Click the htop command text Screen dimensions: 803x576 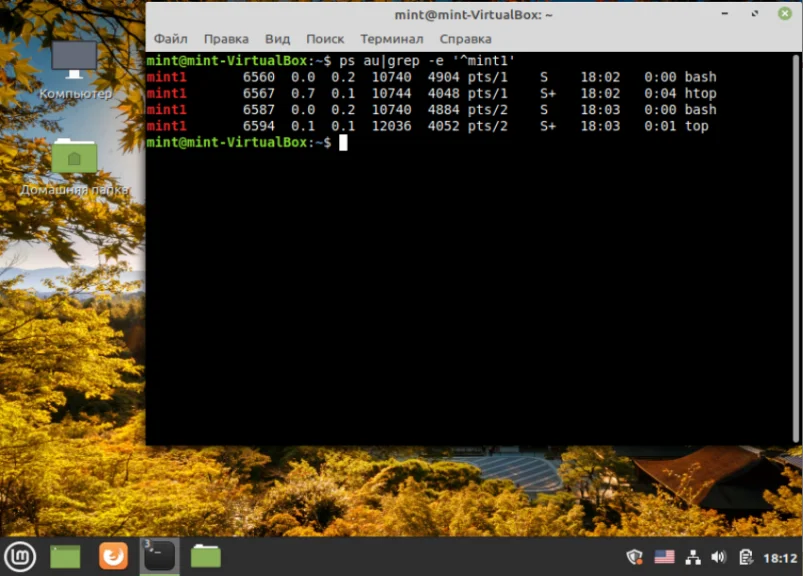701,94
